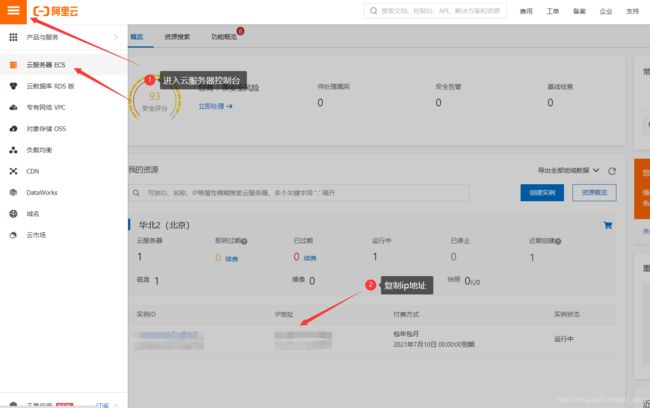Image resolution: width=650 pixels, height=408 pixels.
Task: Click the 运行中 status in instance row
Action: pyautogui.click(x=564, y=339)
